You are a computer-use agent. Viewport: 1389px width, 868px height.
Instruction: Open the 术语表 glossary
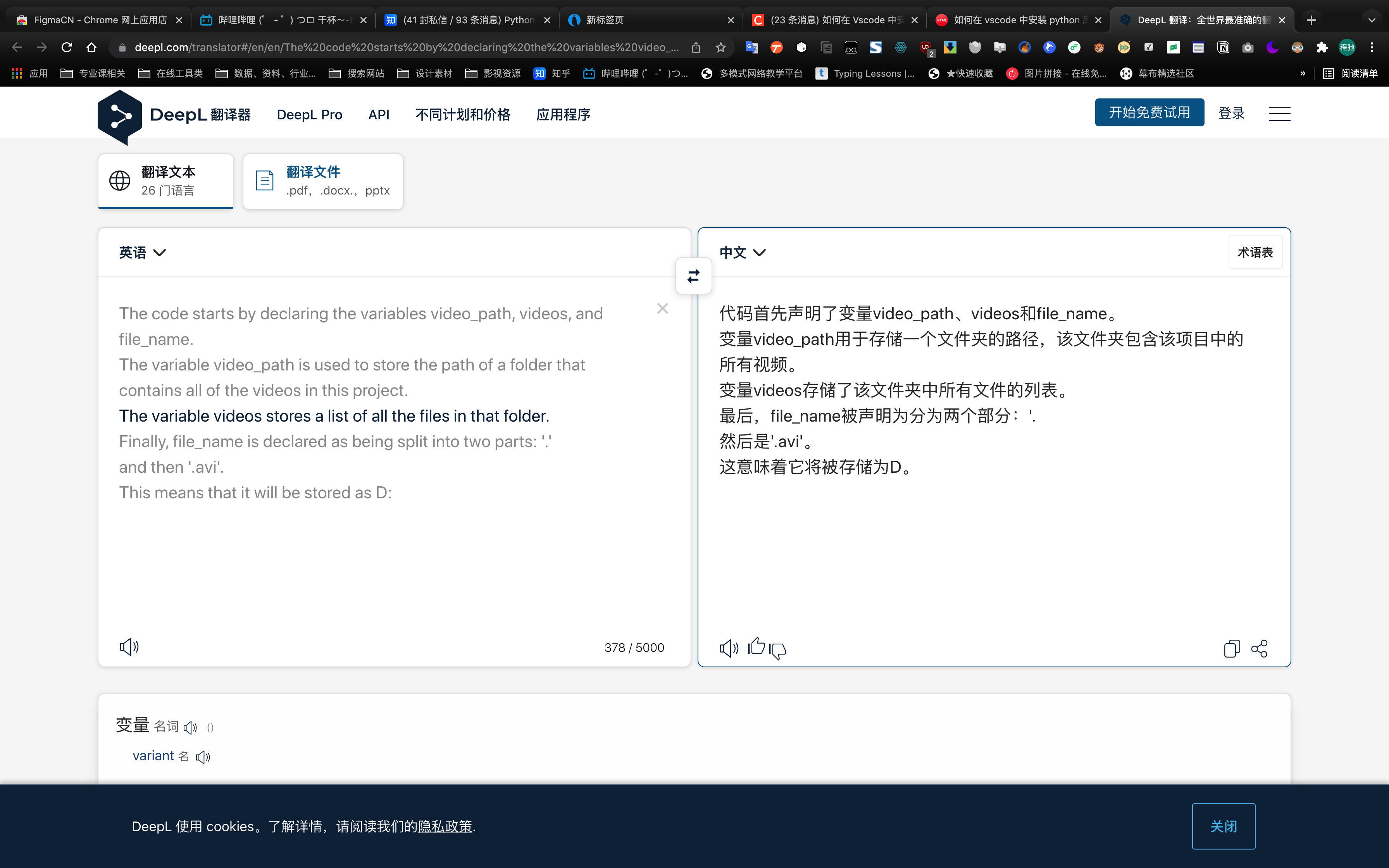coord(1255,253)
